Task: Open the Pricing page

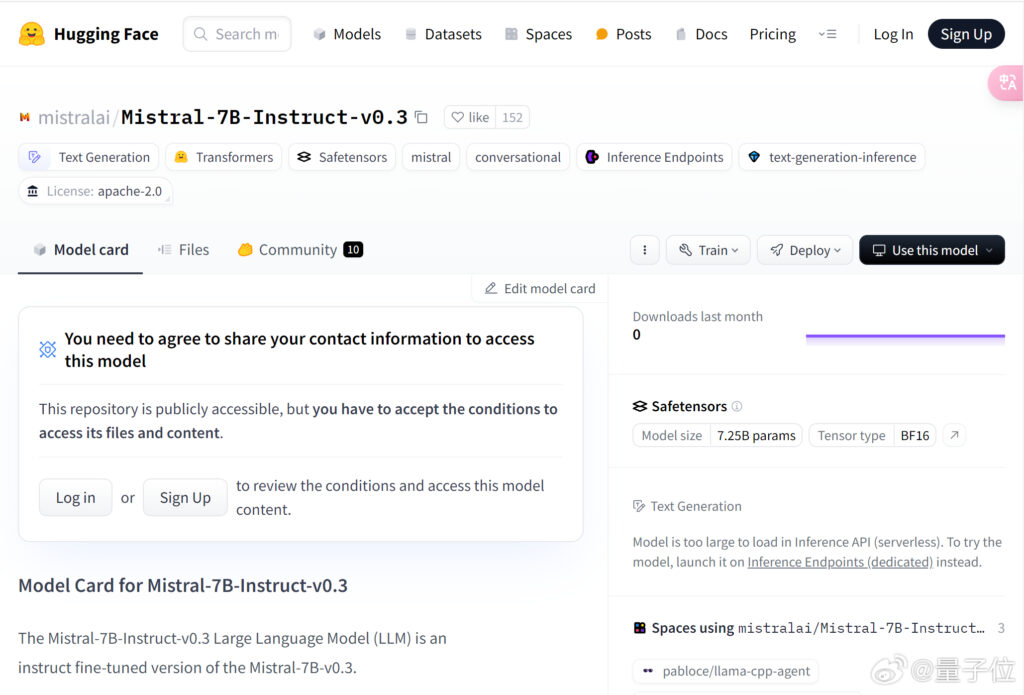Action: [x=773, y=34]
